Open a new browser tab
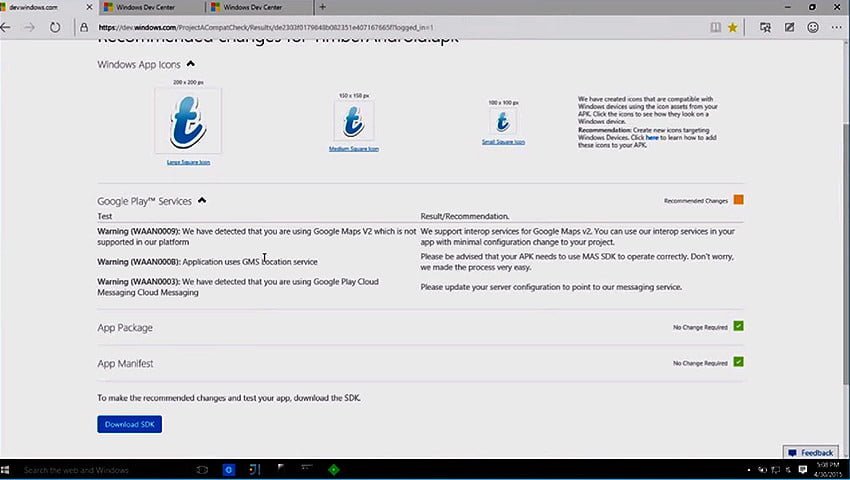The width and height of the screenshot is (850, 480). click(x=323, y=7)
